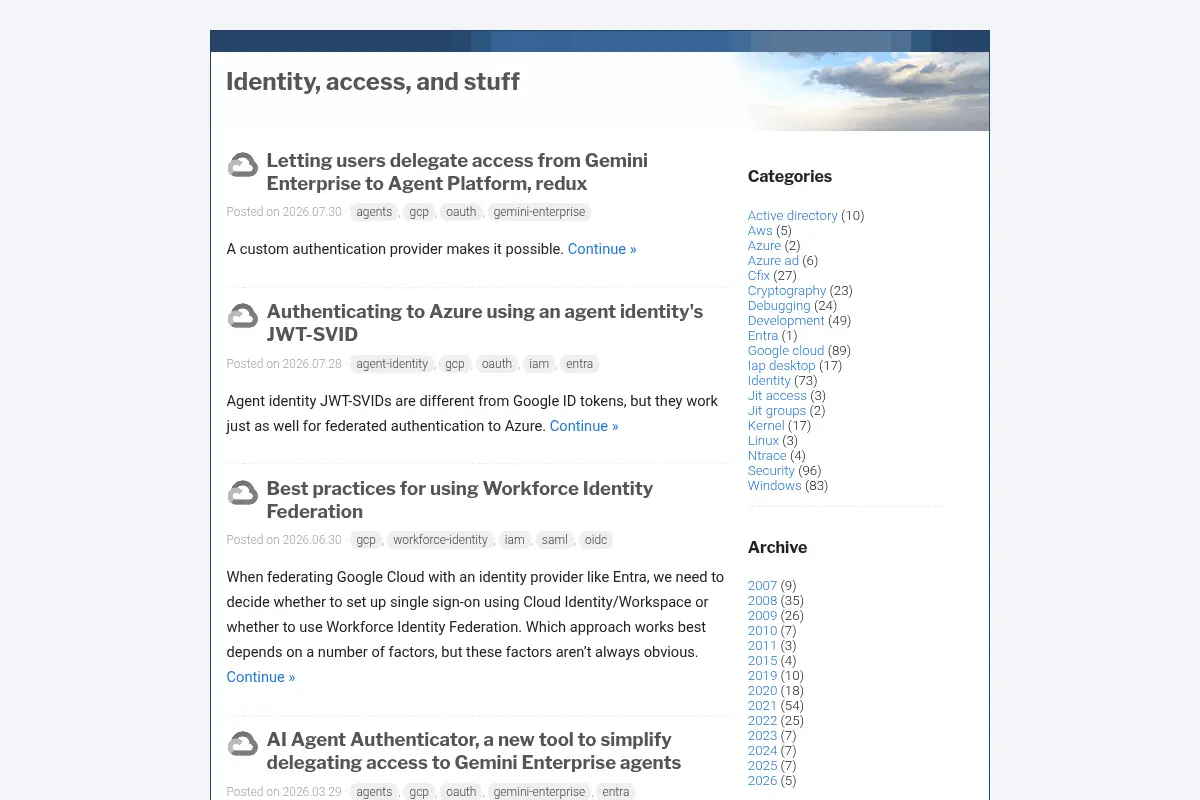This screenshot has height=800, width=1200.
Task: Select the 'saml' tag
Action: coord(554,540)
